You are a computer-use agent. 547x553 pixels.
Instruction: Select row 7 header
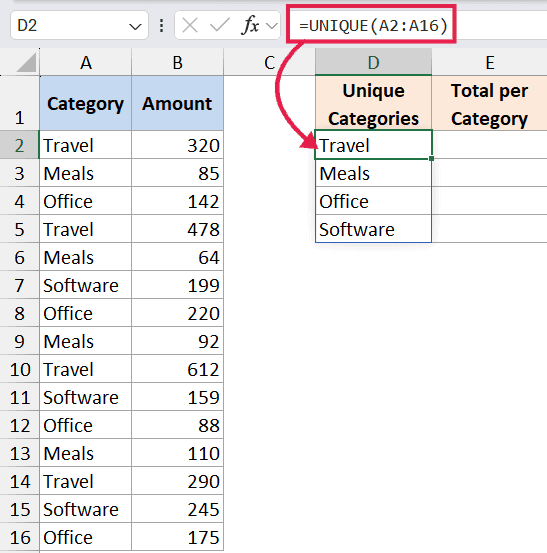19,285
